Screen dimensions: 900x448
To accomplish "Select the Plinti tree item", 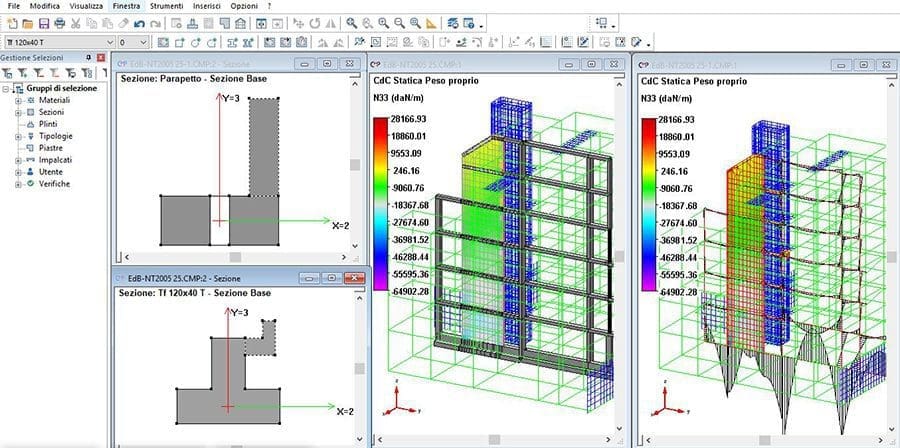I will pyautogui.click(x=48, y=124).
